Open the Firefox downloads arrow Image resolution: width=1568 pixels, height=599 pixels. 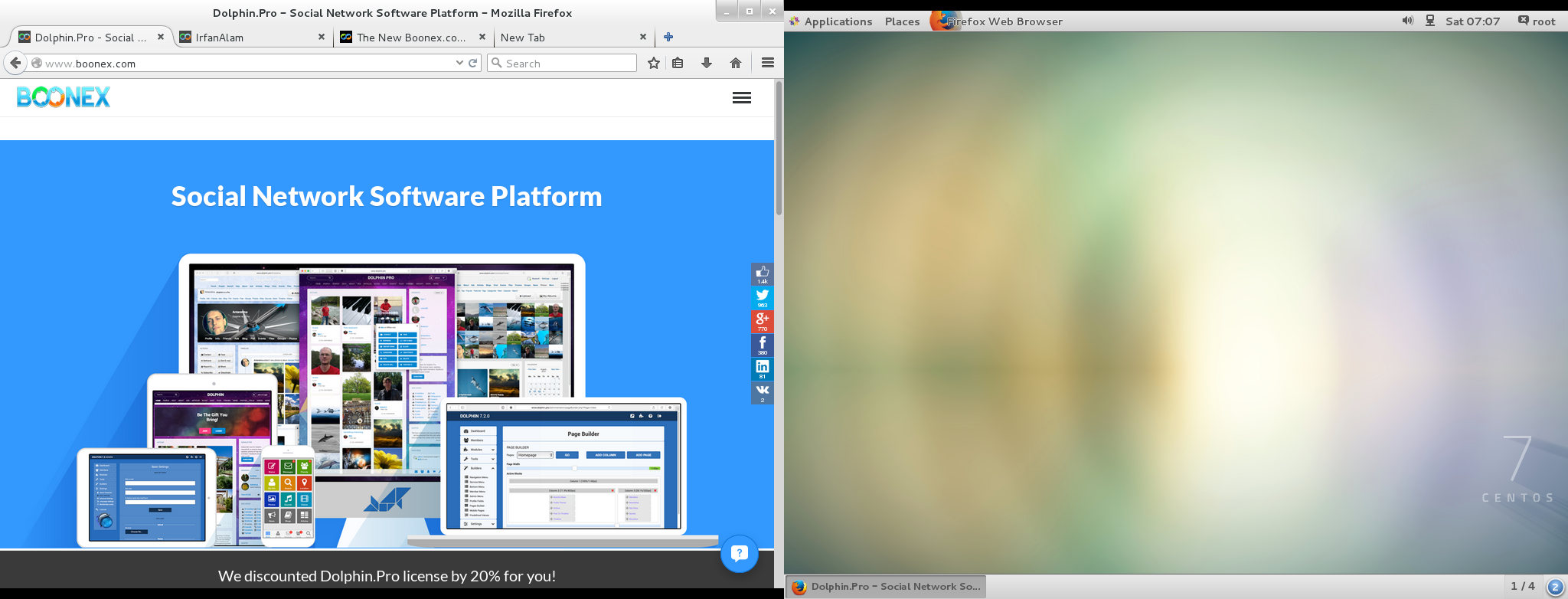click(x=706, y=64)
